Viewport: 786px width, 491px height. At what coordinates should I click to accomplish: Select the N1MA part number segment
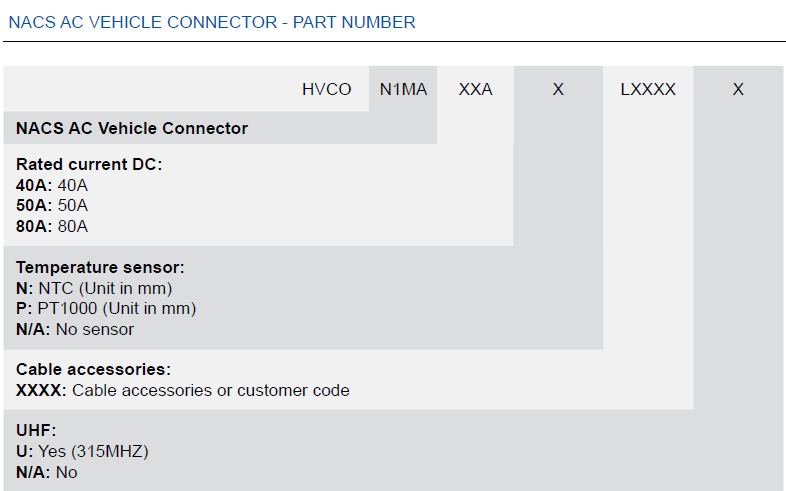(403, 89)
